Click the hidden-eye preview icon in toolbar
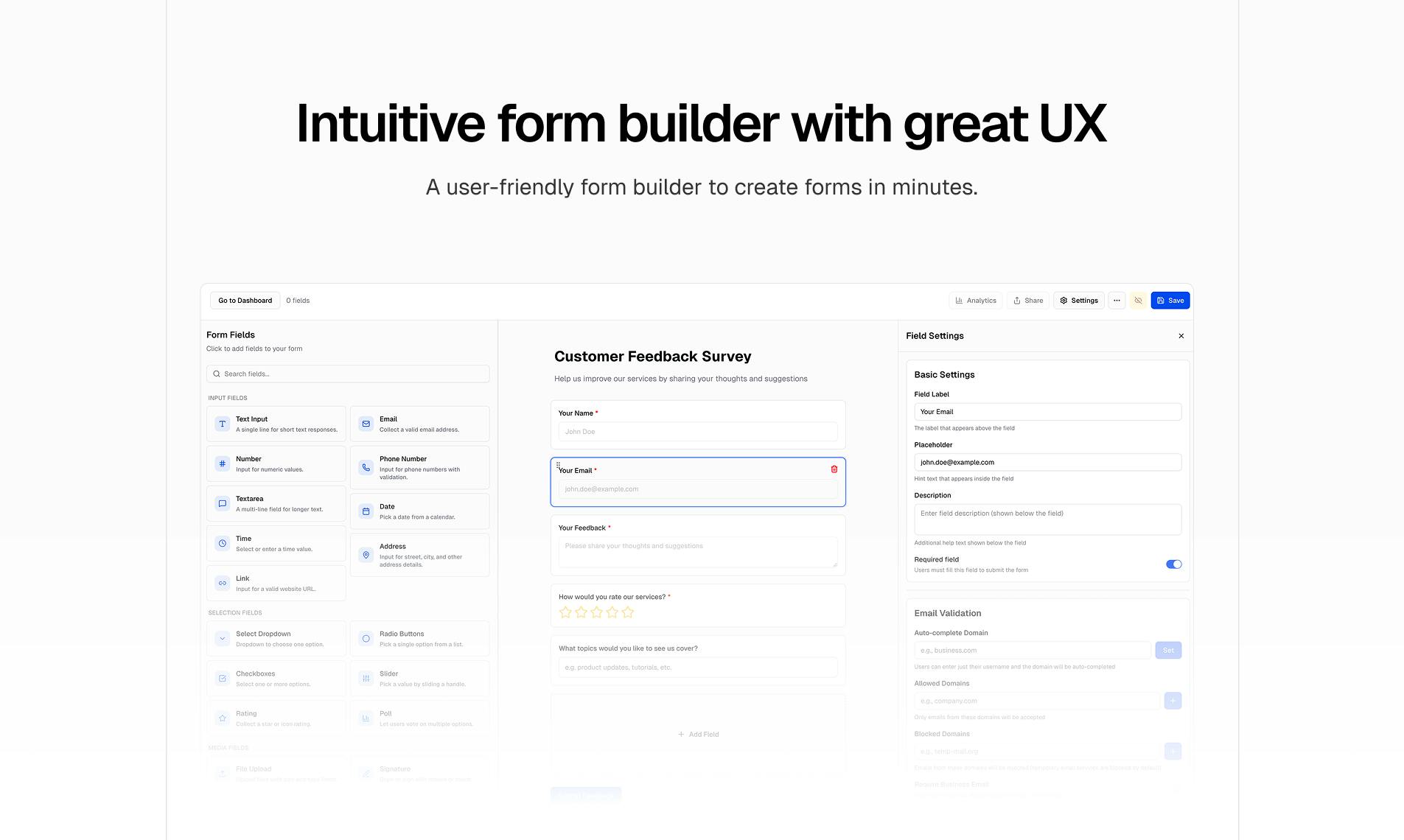1404x840 pixels. (1138, 301)
